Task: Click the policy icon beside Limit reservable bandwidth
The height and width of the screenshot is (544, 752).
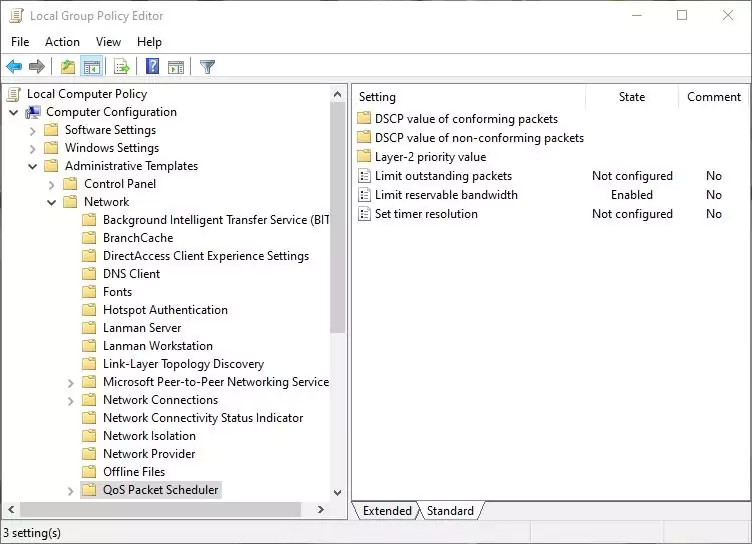Action: click(364, 195)
